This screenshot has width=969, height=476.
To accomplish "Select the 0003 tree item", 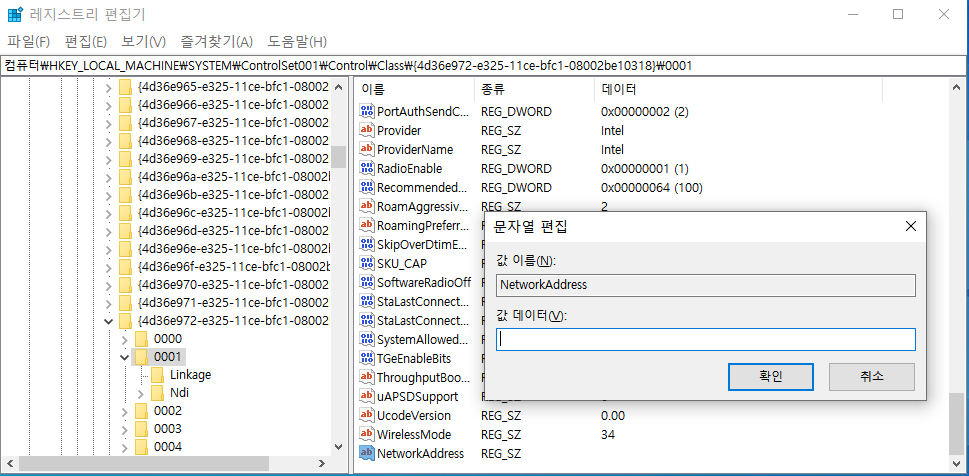I will coord(167,428).
